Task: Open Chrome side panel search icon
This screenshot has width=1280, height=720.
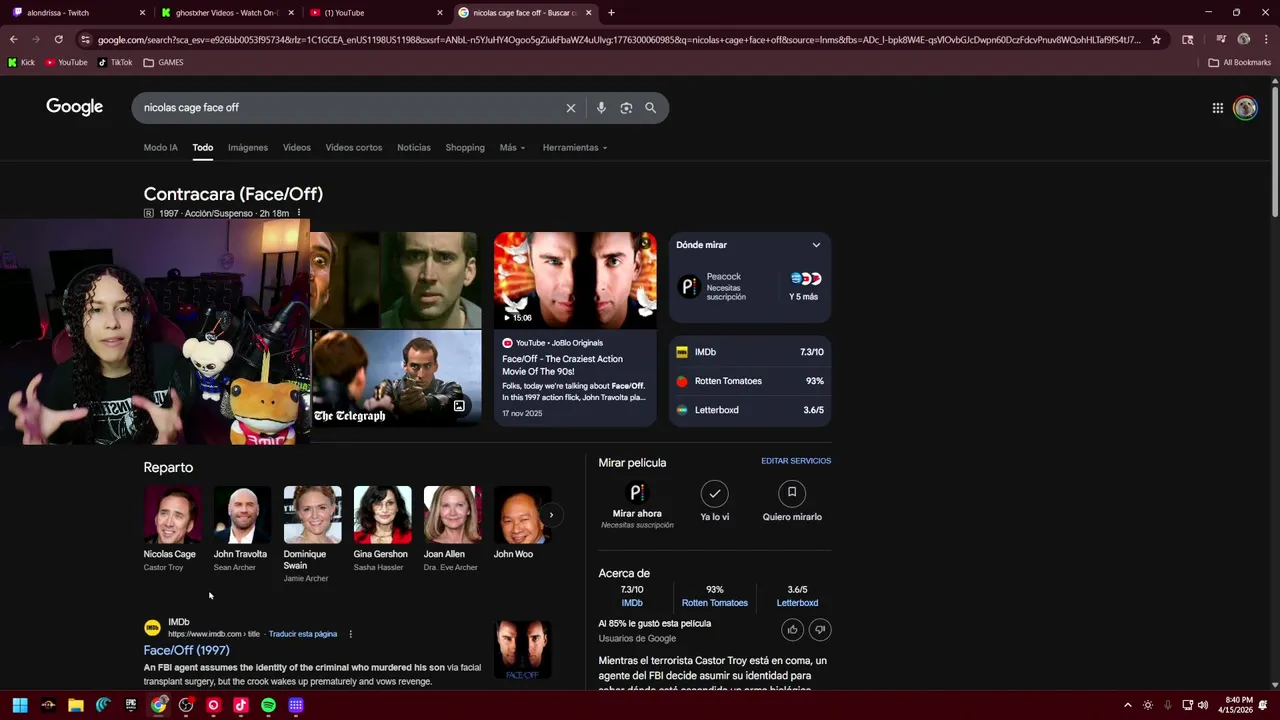Action: pos(1188,40)
